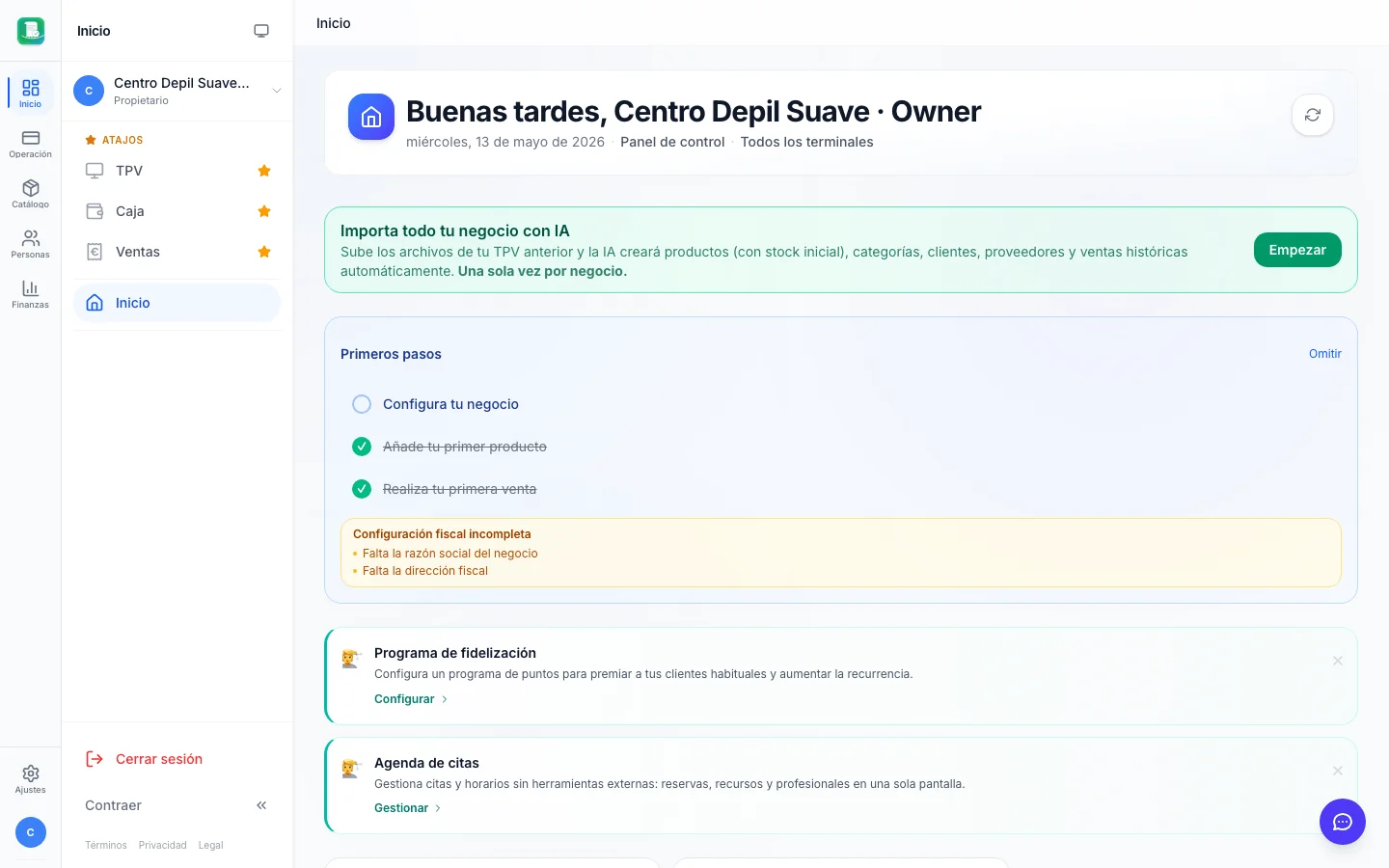The height and width of the screenshot is (868, 1389).
Task: Click the Agenda de citas title
Action: tap(426, 763)
